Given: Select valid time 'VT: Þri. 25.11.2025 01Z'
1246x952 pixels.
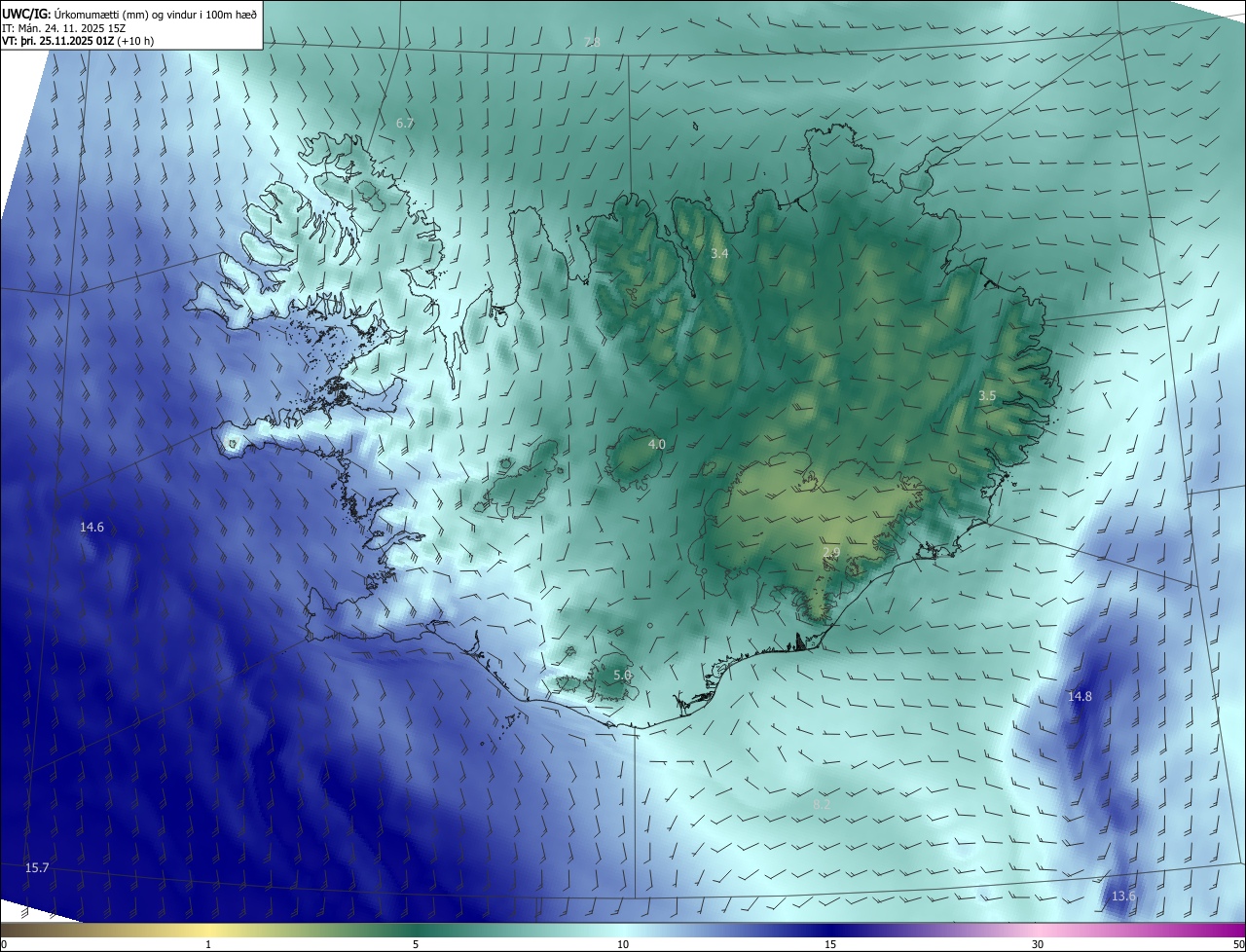Looking at the screenshot, I should pos(57,41).
